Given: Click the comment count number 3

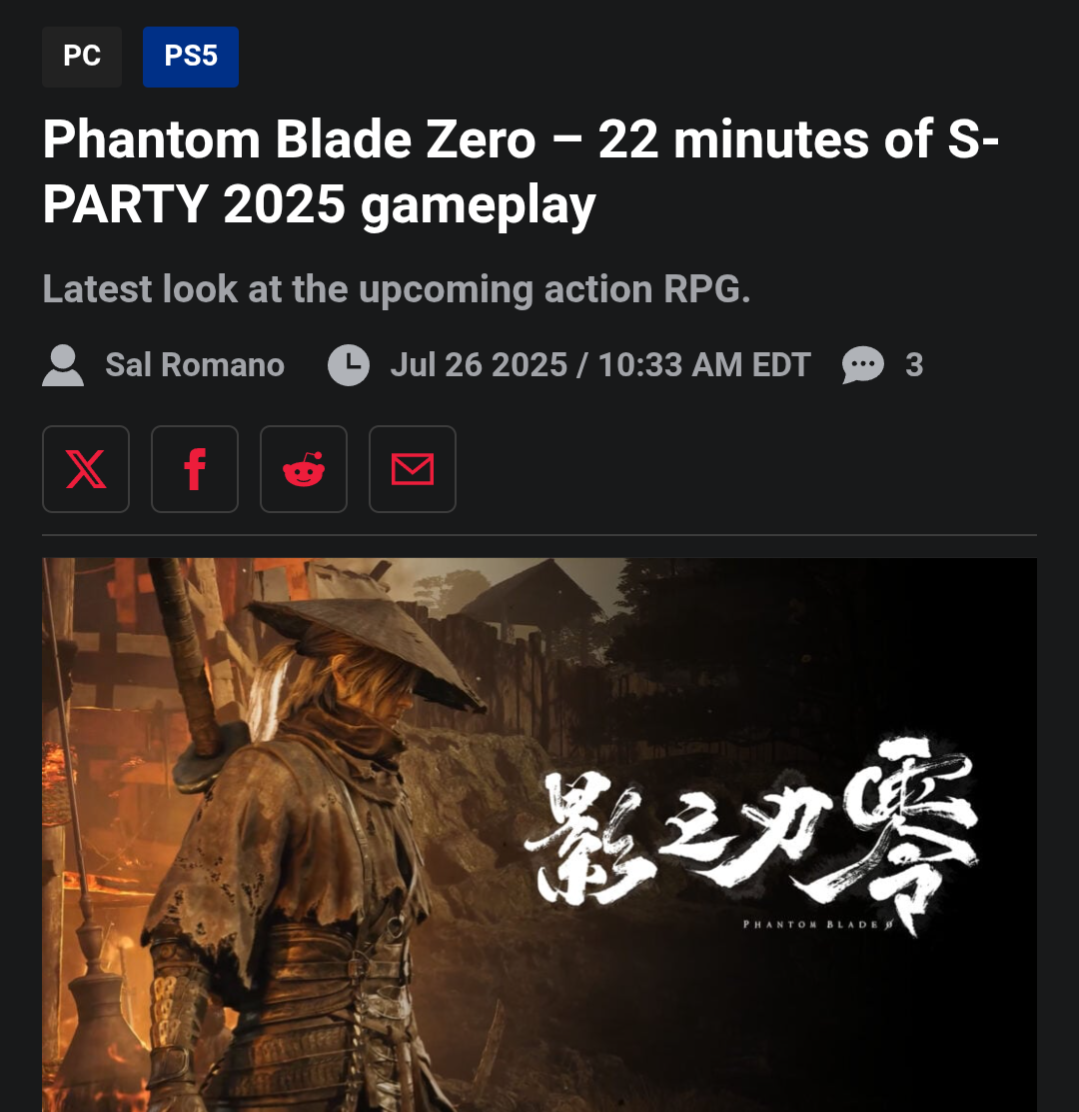Looking at the screenshot, I should click(x=914, y=365).
